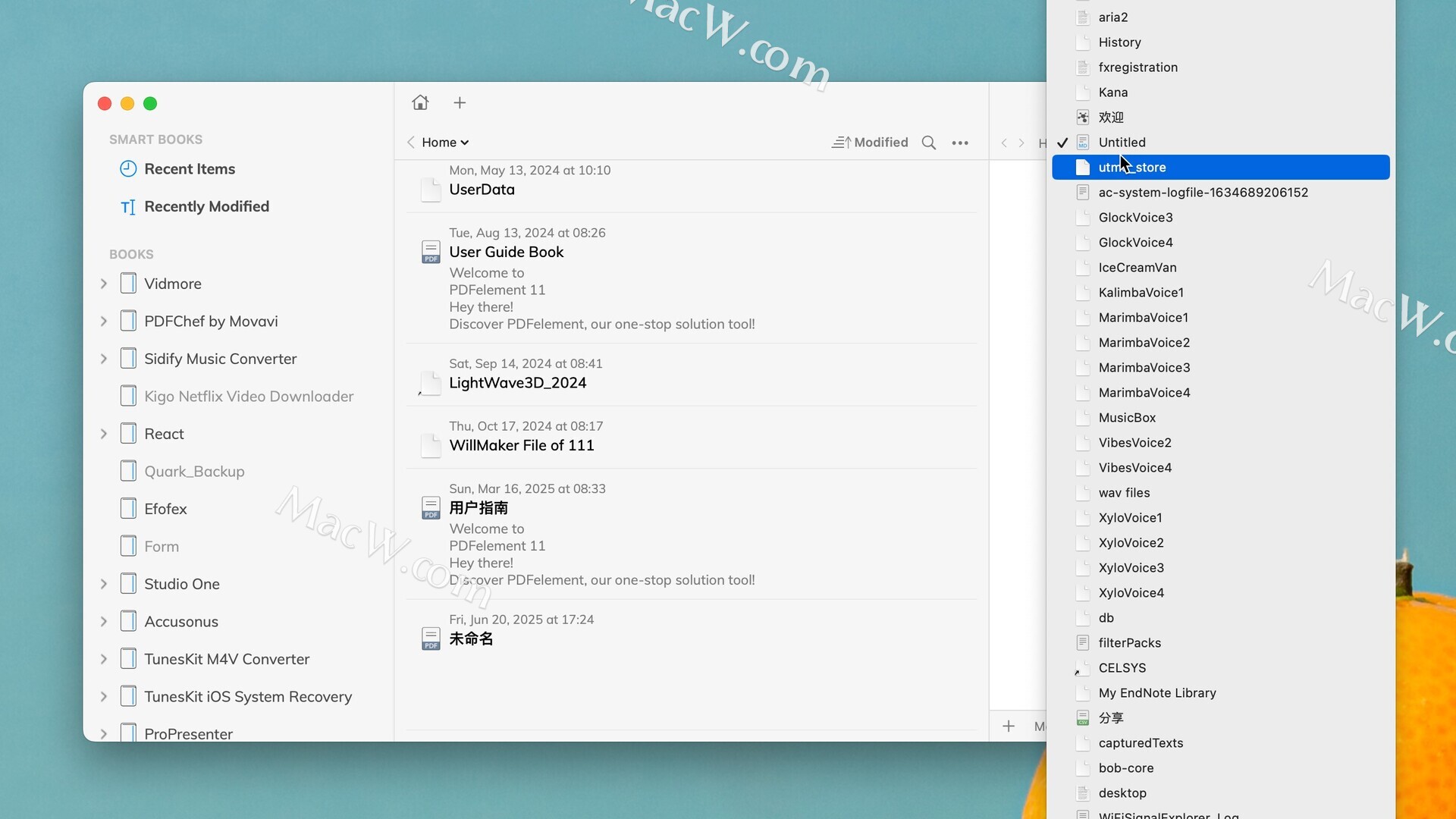Go back using the chevron beside Home
The width and height of the screenshot is (1456, 819).
[x=410, y=143]
